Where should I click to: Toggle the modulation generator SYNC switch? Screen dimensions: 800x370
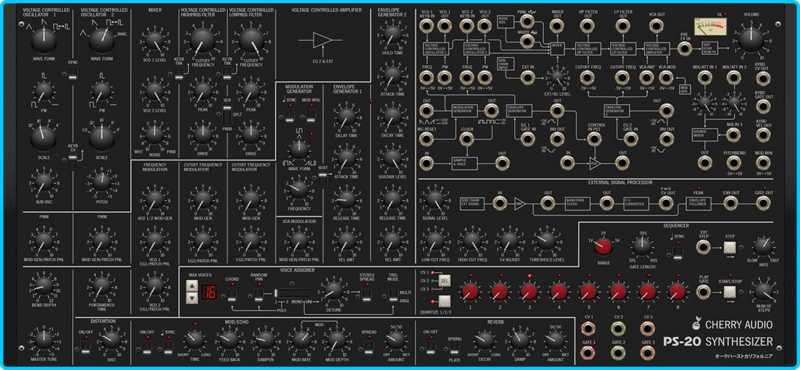[x=289, y=117]
